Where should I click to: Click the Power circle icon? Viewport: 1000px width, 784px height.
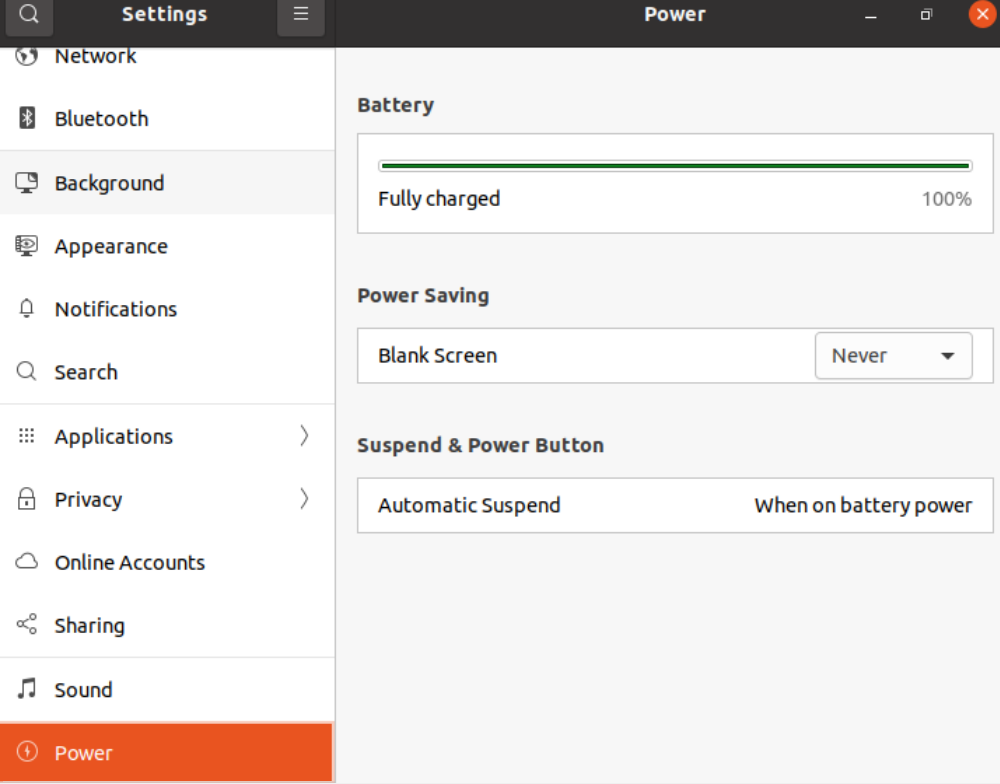[27, 751]
